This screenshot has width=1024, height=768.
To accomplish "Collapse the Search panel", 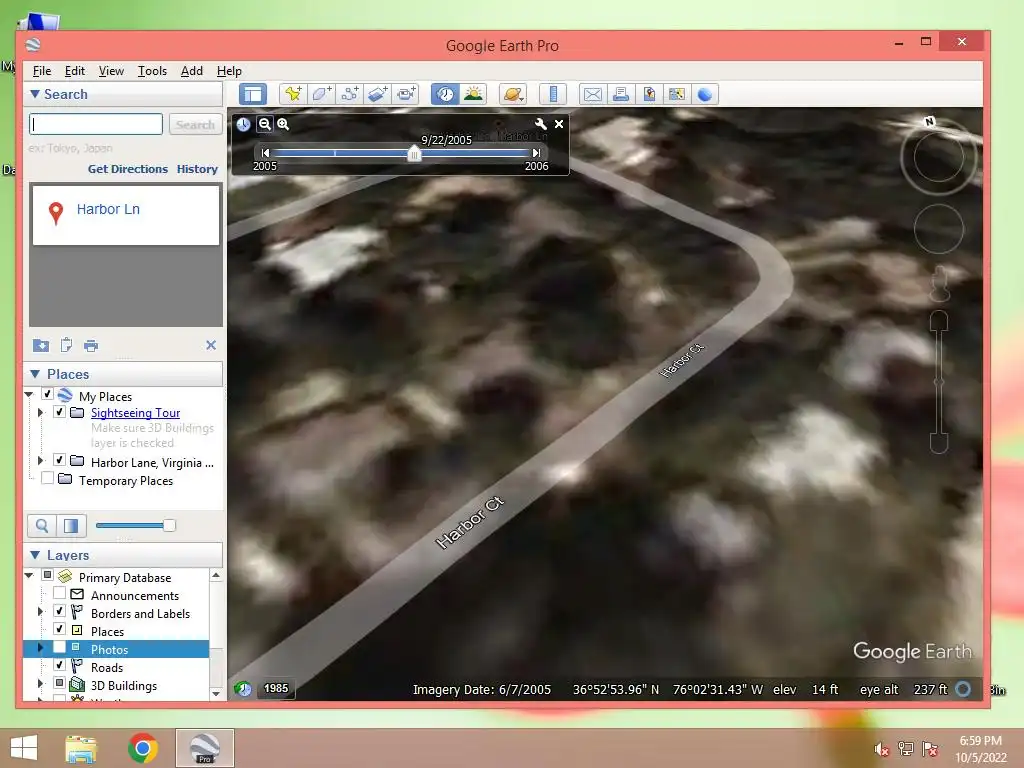I will pos(35,94).
